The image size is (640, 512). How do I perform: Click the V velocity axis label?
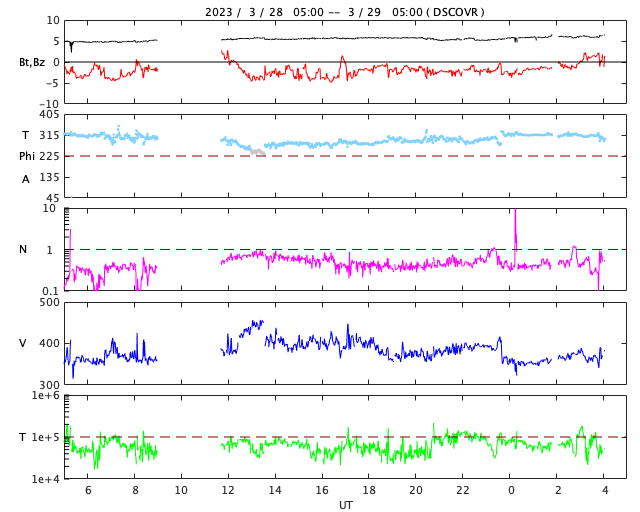tap(23, 343)
